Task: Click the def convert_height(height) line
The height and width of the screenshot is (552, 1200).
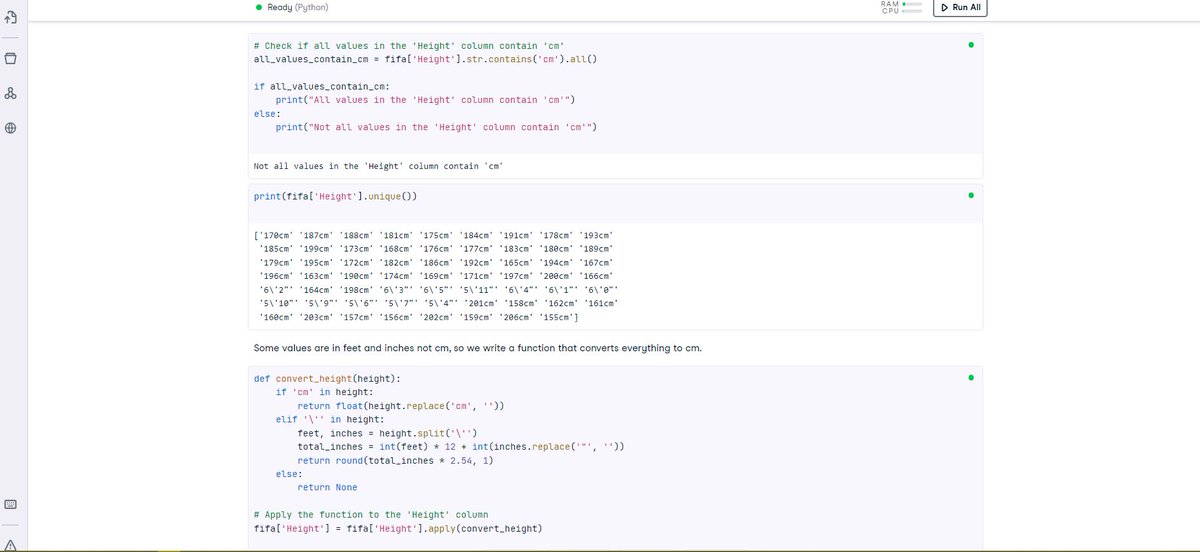Action: point(329,379)
